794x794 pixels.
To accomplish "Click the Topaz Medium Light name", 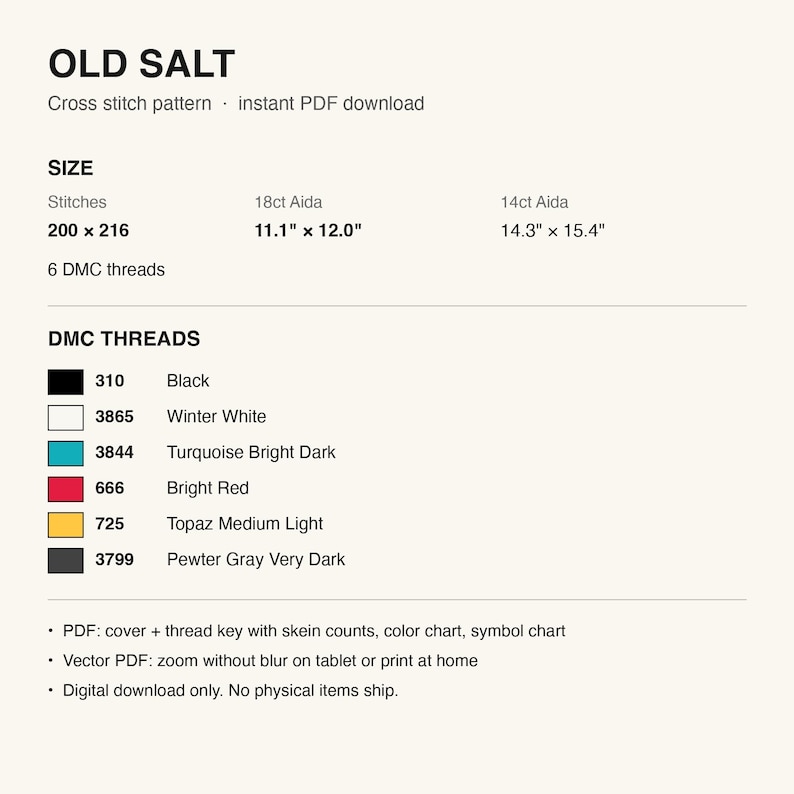I will 245,524.
